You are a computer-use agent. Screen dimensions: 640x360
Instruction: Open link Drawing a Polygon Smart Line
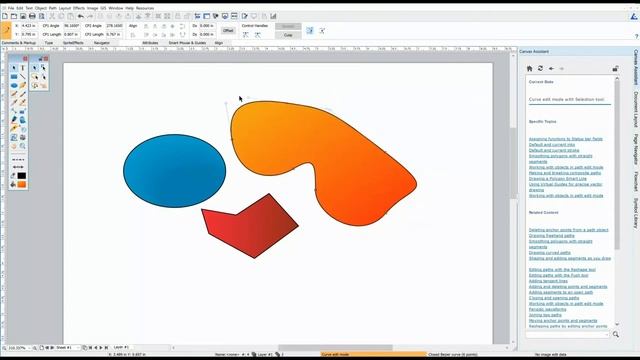(558, 179)
